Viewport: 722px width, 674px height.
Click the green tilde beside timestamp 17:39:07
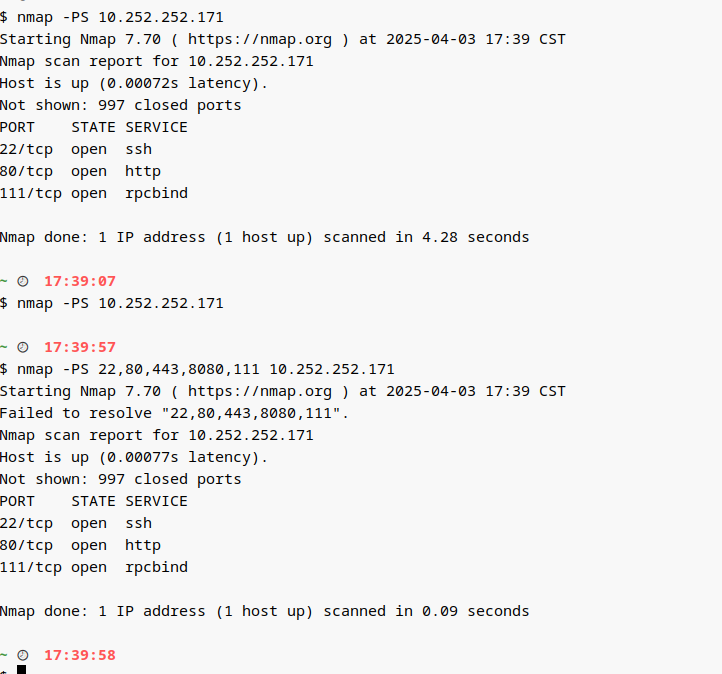pyautogui.click(x=4, y=282)
